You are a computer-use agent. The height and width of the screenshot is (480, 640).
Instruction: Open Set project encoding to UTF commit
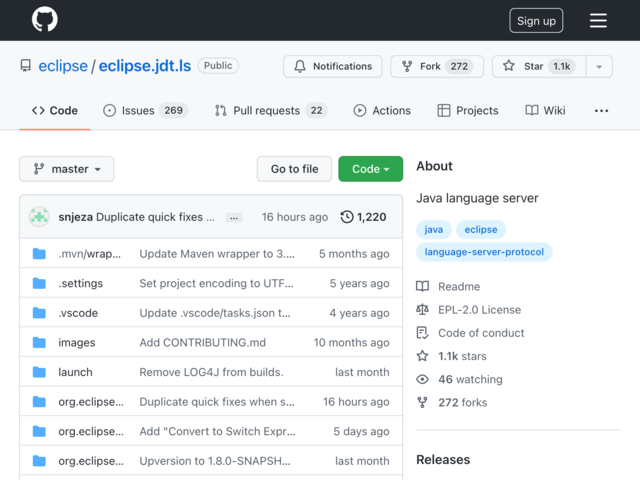[216, 283]
